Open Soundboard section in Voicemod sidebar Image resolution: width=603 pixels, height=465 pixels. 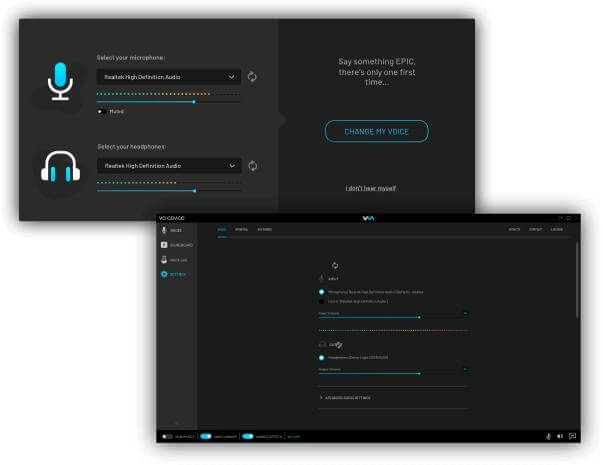(x=177, y=245)
